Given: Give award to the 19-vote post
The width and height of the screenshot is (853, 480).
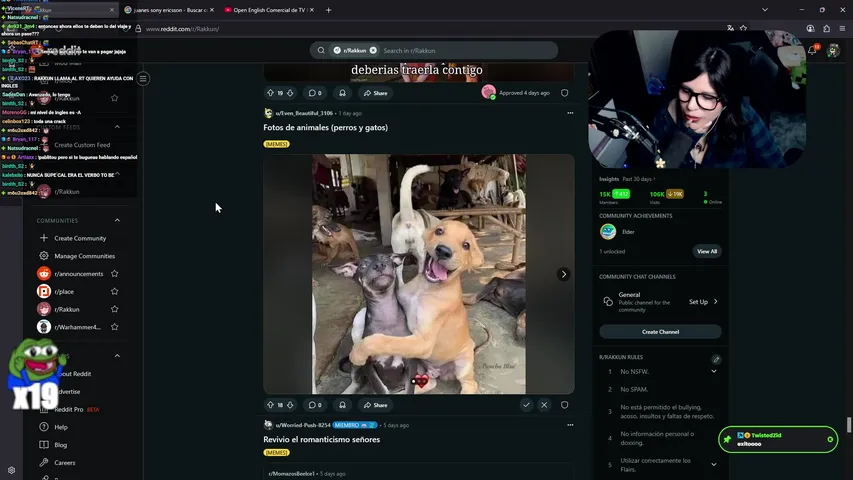Looking at the screenshot, I should 342,93.
